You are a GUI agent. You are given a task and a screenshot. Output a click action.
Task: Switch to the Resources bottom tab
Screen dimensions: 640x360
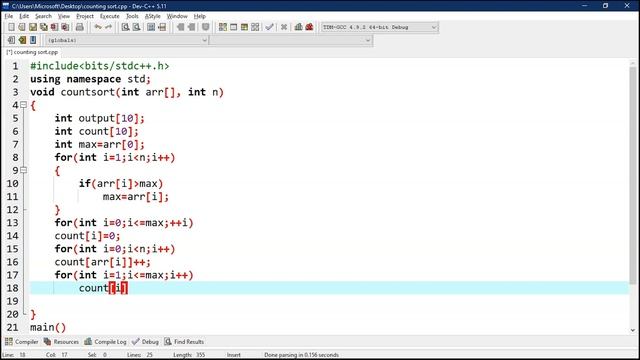[x=61, y=342]
